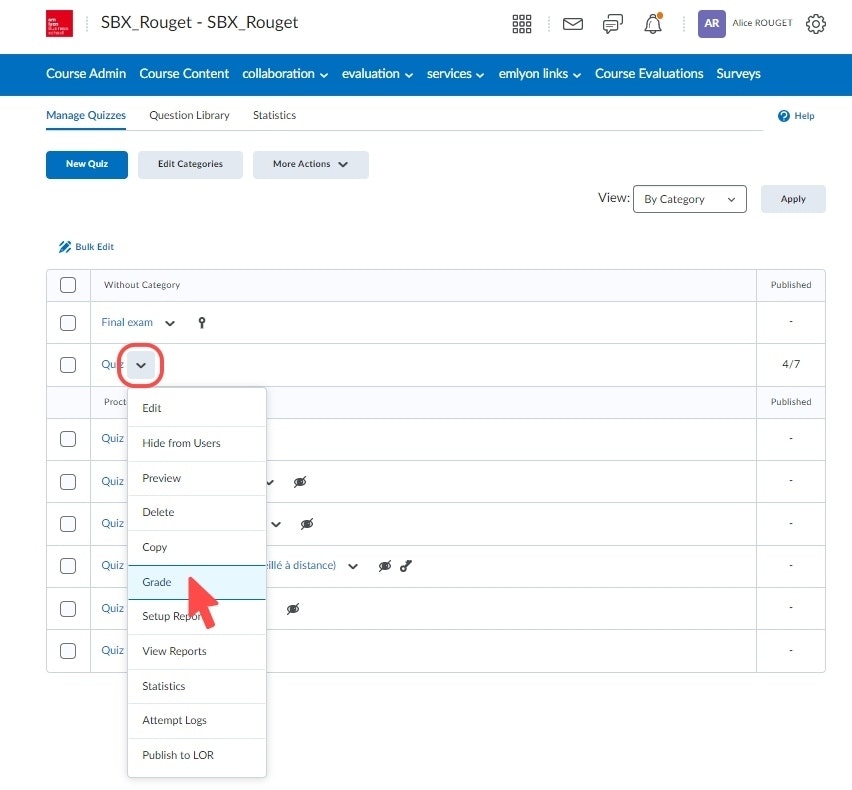Switch to the Question Library tab
Screen dimensions: 852x790
click(x=189, y=115)
